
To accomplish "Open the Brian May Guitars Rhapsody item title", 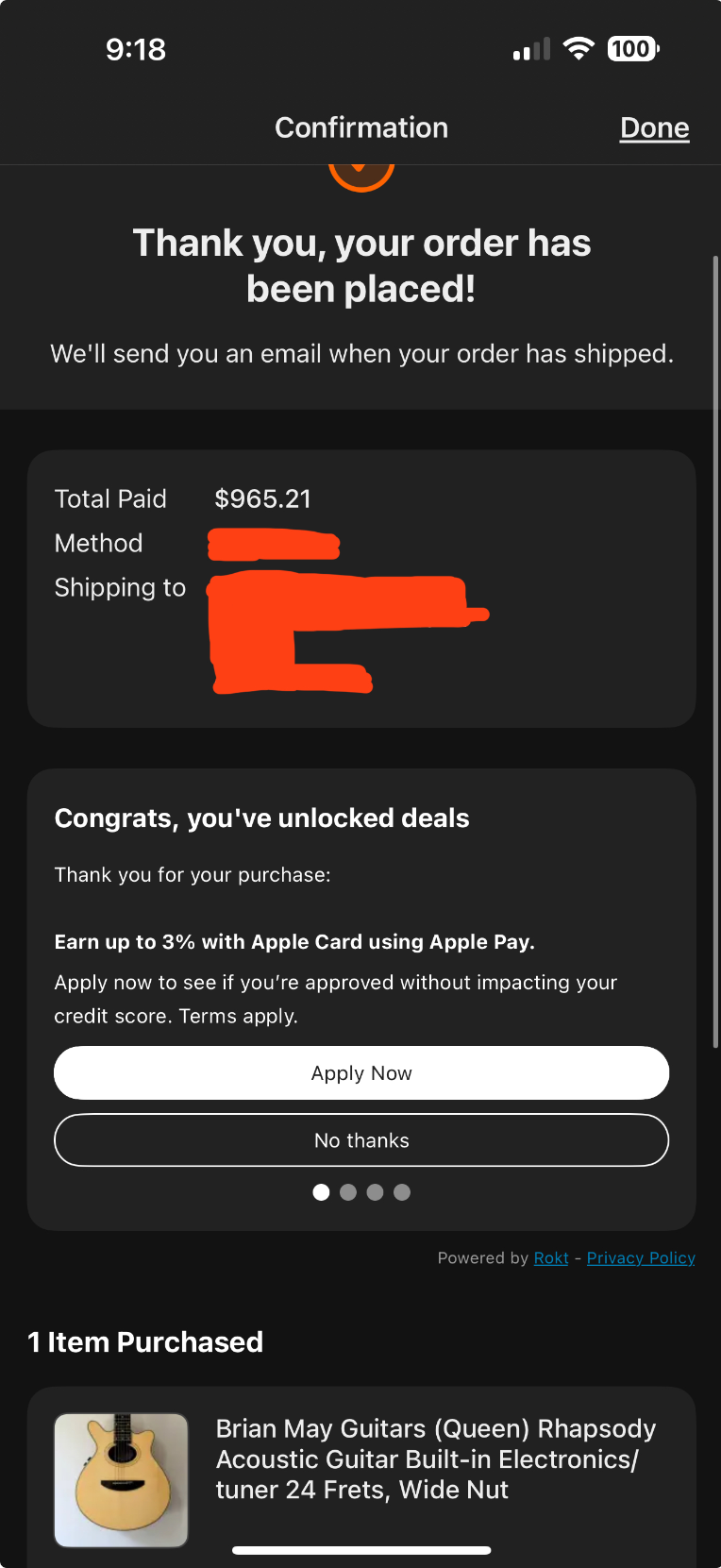I will tap(436, 1459).
